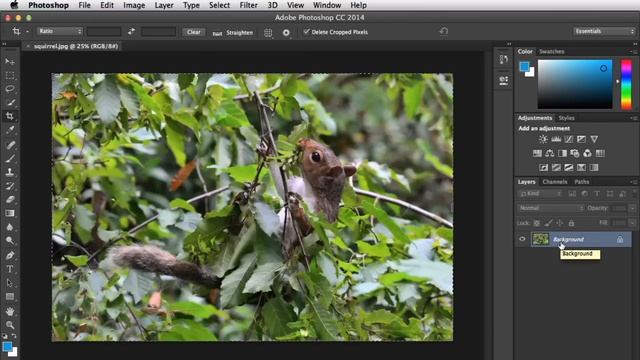Open the Ratio crop preset dropdown
The width and height of the screenshot is (640, 360).
(x=60, y=31)
